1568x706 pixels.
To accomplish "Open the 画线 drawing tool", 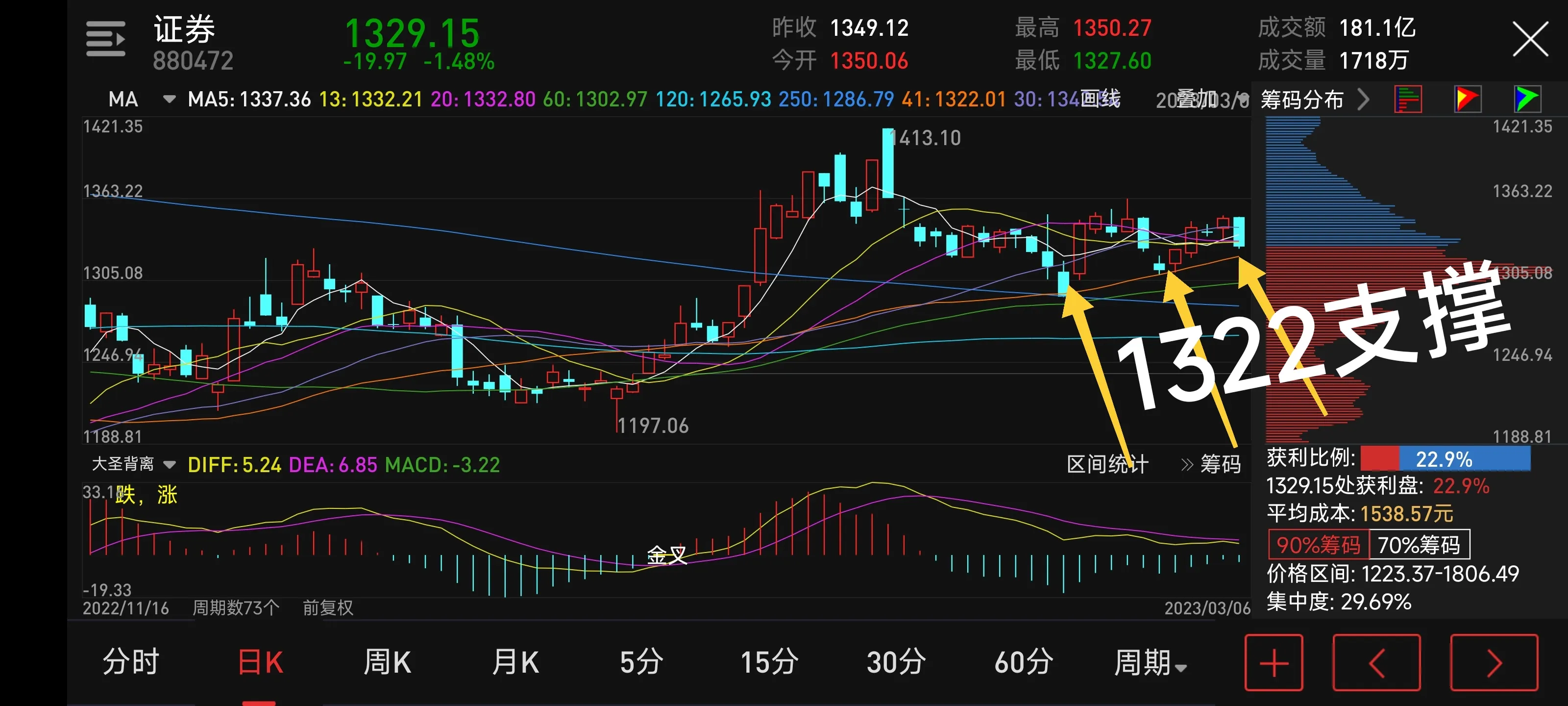I will (1100, 99).
